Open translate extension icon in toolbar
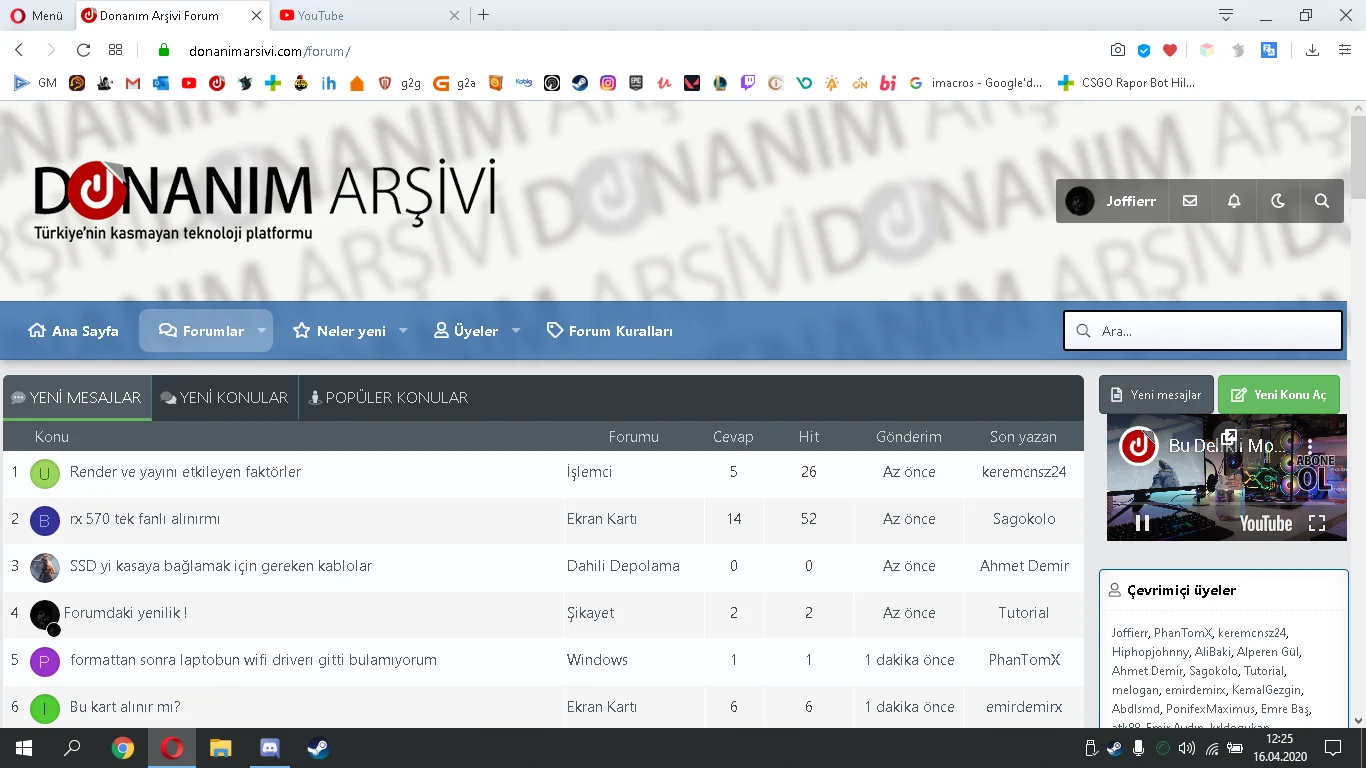This screenshot has width=1366, height=768. click(x=1269, y=50)
